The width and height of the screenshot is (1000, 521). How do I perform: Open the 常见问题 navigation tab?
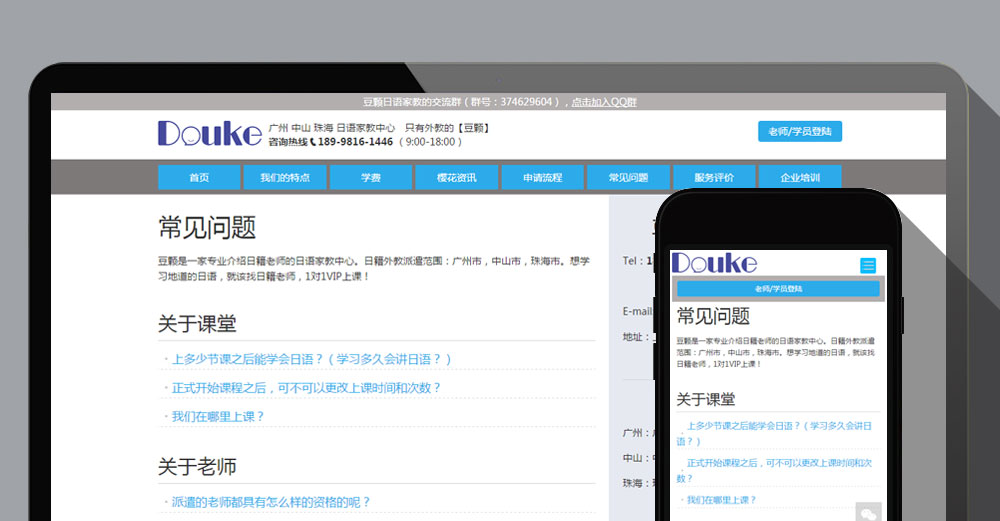[628, 177]
